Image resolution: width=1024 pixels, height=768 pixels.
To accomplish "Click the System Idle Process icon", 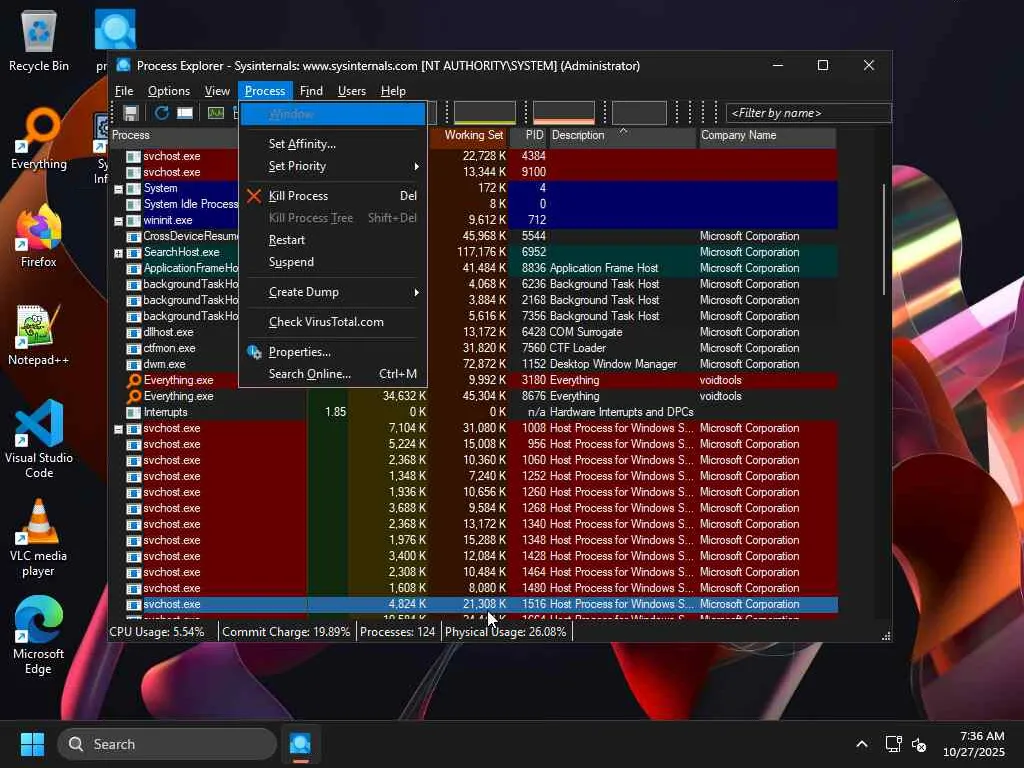I will tap(133, 204).
